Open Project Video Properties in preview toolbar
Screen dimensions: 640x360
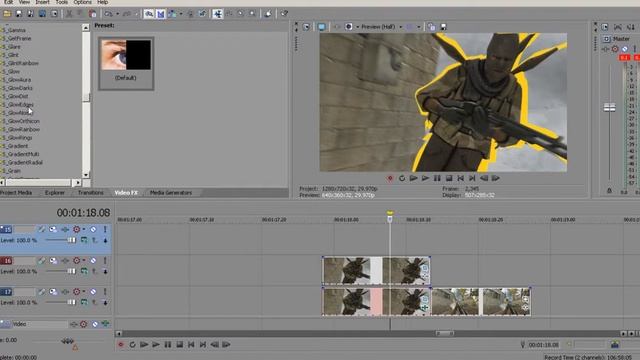(x=307, y=27)
